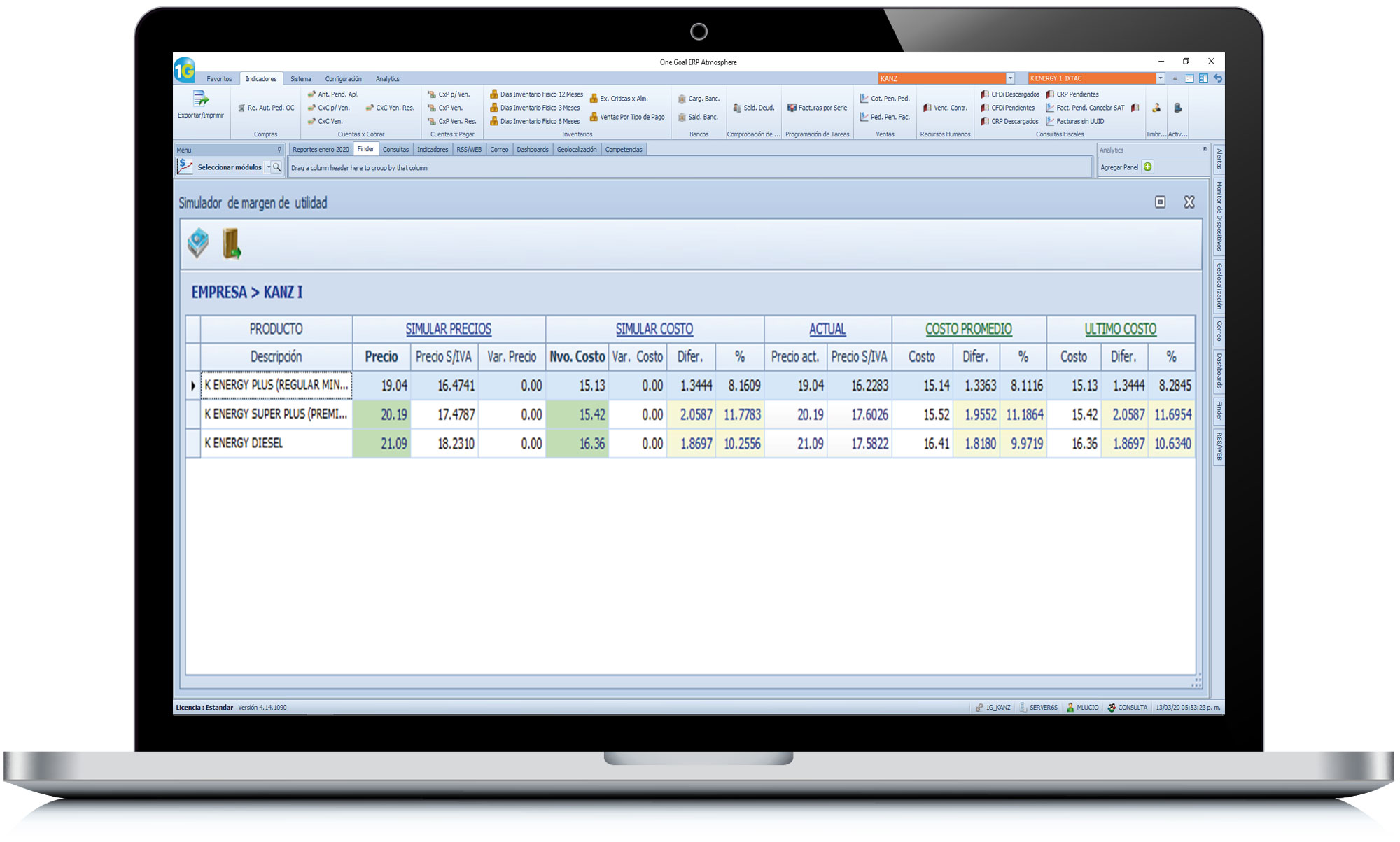This screenshot has height=842, width=1400.
Task: Open Dias Inventario Fisico 6 Meses
Action: [x=535, y=121]
